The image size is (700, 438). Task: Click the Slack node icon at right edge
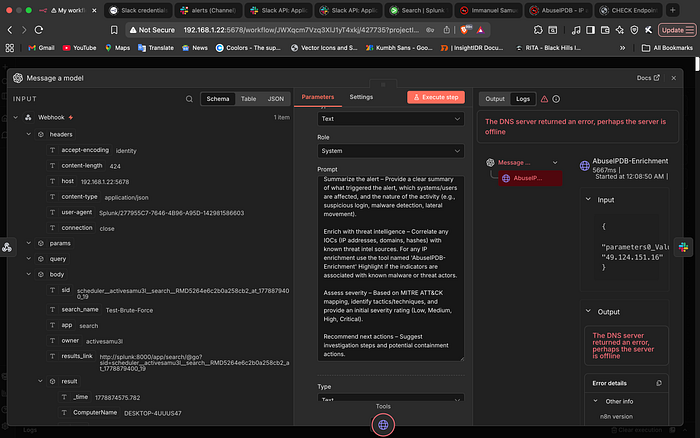(683, 247)
